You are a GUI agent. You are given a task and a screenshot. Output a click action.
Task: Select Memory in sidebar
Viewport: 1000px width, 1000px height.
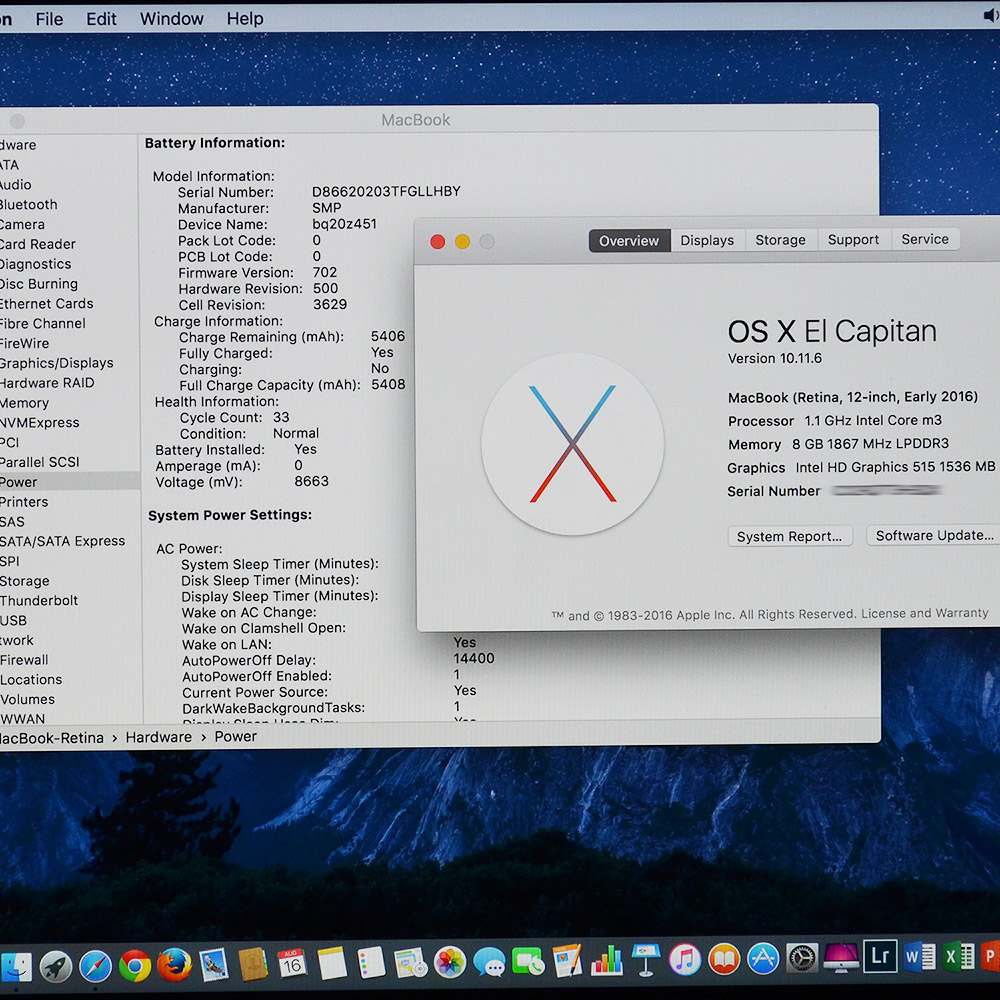24,403
